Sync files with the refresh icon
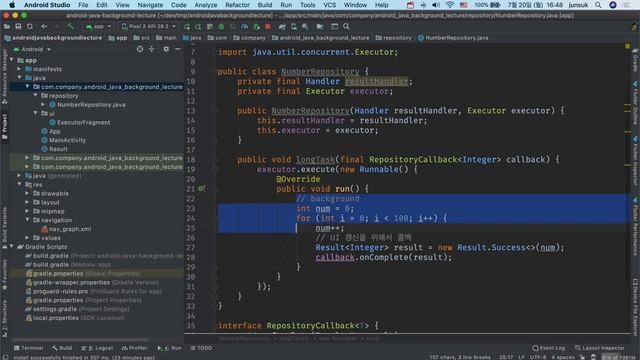This screenshot has height=360, width=640. [30, 27]
